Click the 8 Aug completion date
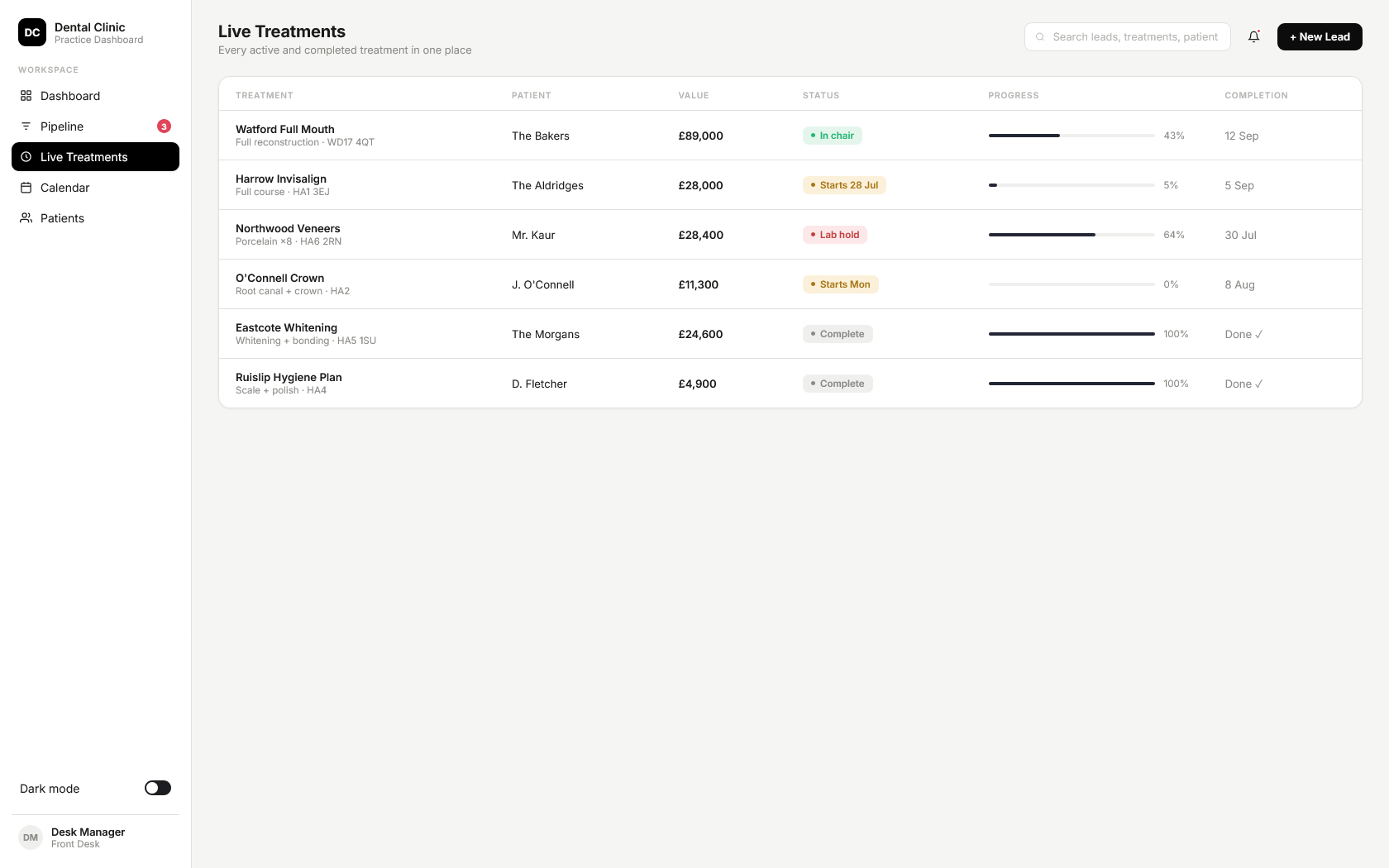This screenshot has width=1389, height=868. [x=1240, y=284]
